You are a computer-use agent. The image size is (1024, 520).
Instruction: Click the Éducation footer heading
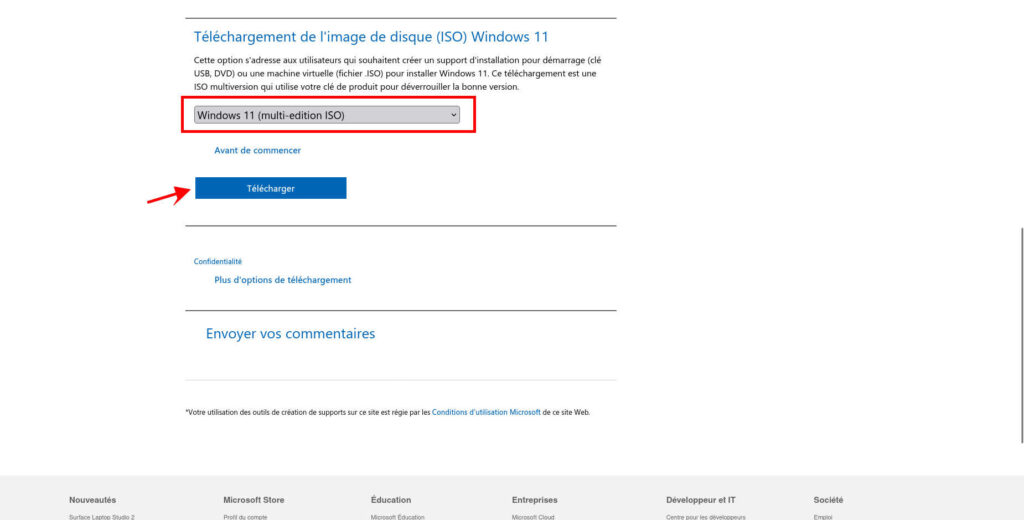[x=391, y=500]
